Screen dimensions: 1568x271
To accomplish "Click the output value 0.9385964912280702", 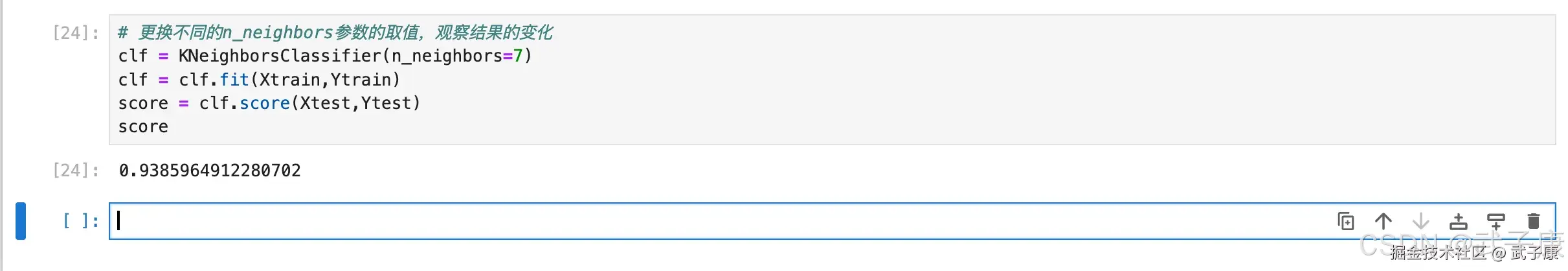I will click(210, 171).
